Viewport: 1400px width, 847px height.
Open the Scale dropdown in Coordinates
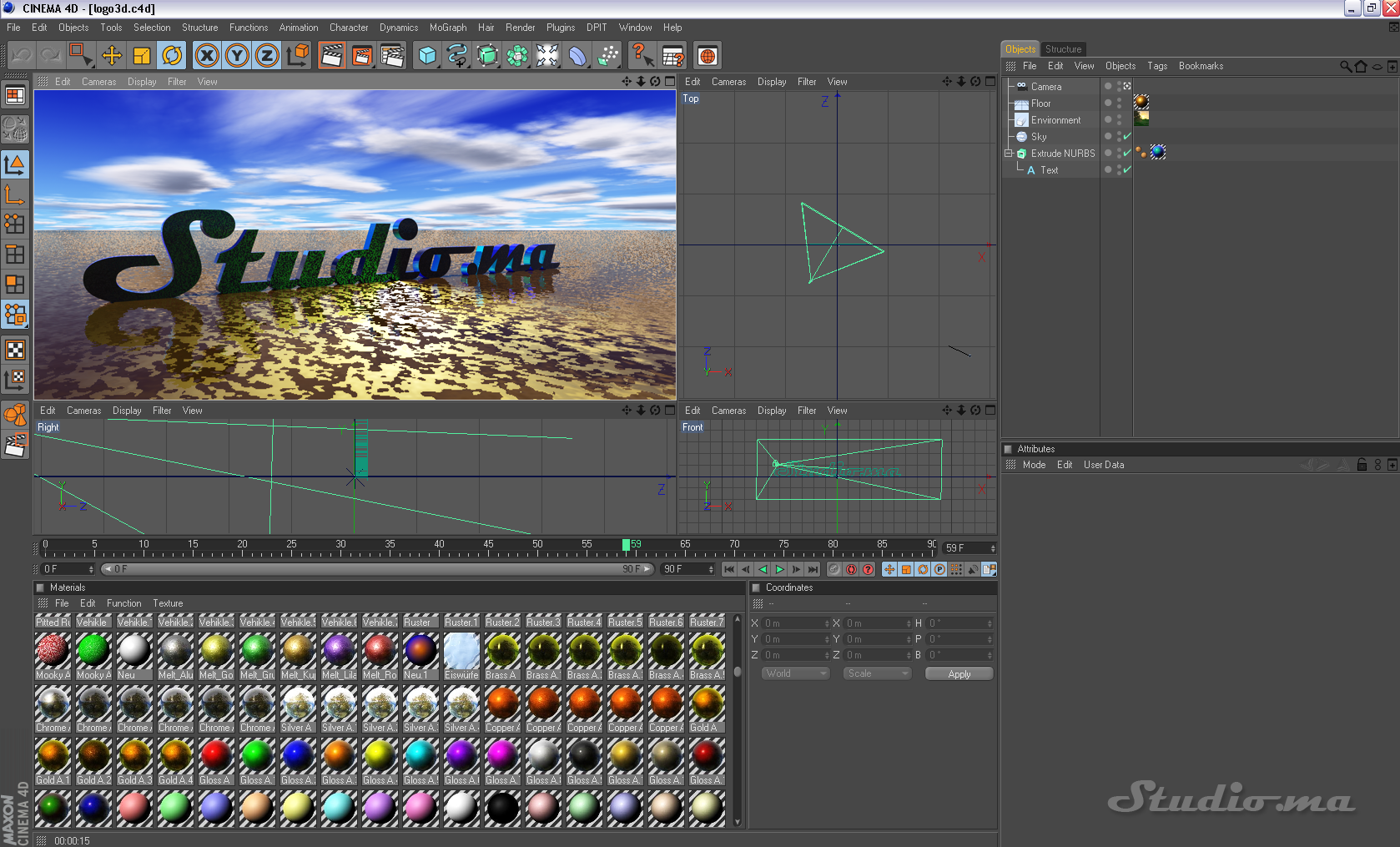point(877,673)
